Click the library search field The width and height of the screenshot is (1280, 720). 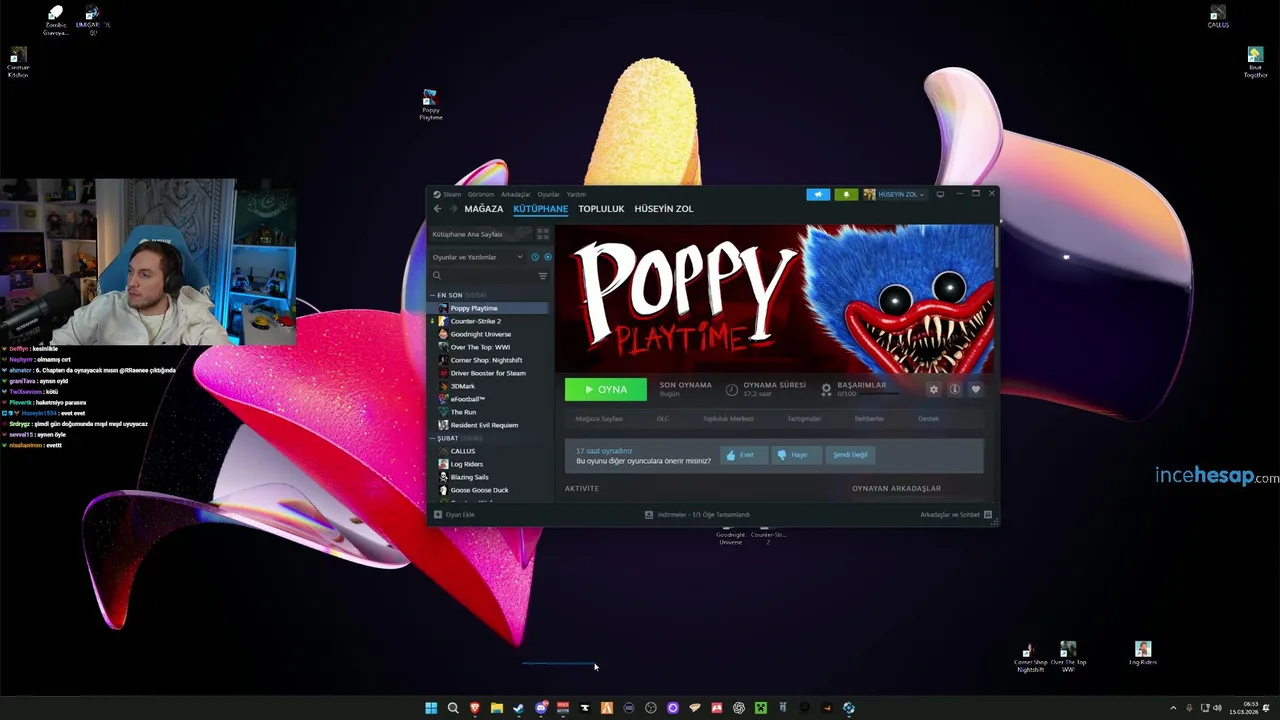tap(483, 276)
